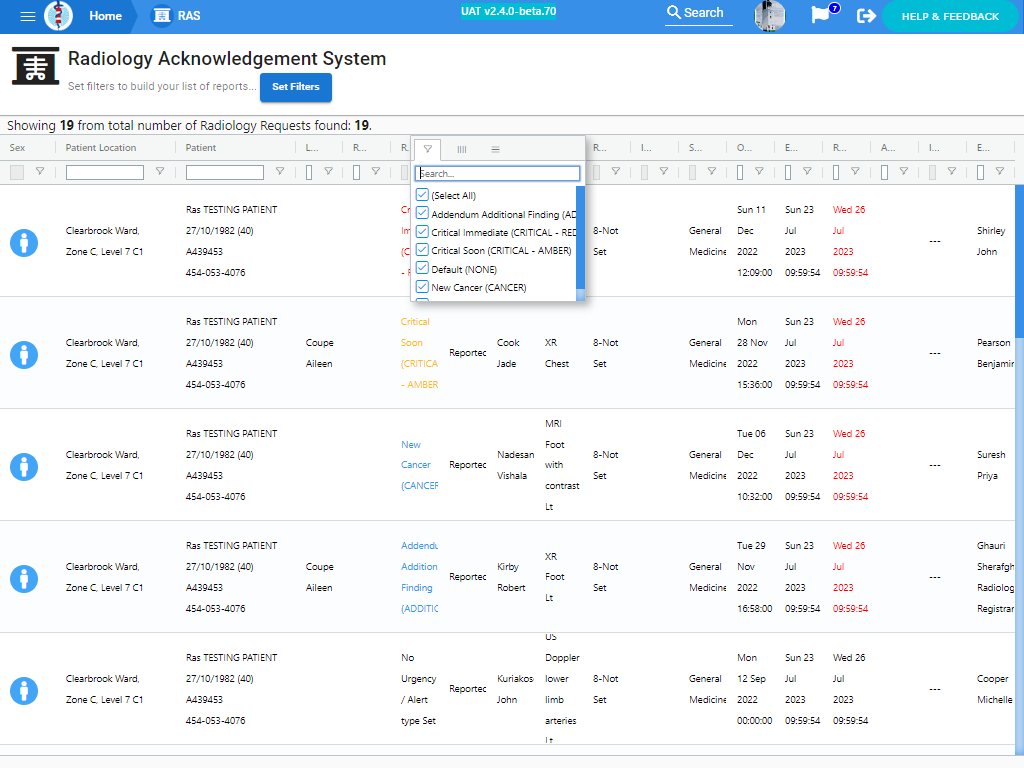Click the A... column header
This screenshot has height=768, width=1024.
coord(888,148)
